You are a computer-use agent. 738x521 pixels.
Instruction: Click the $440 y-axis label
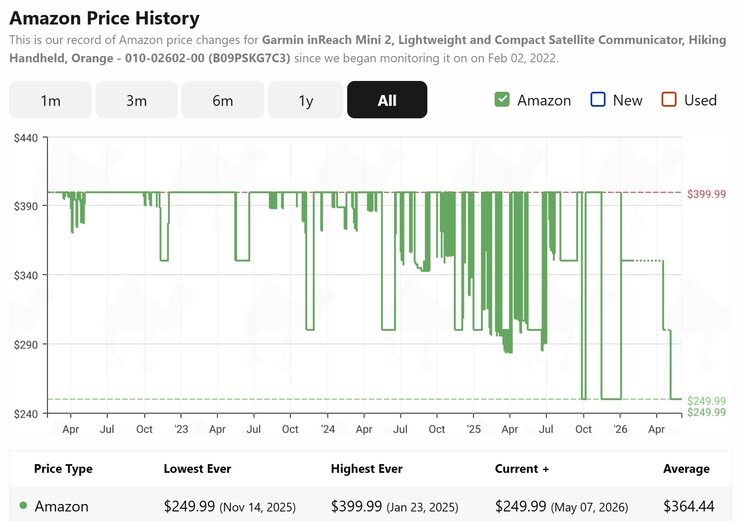25,138
